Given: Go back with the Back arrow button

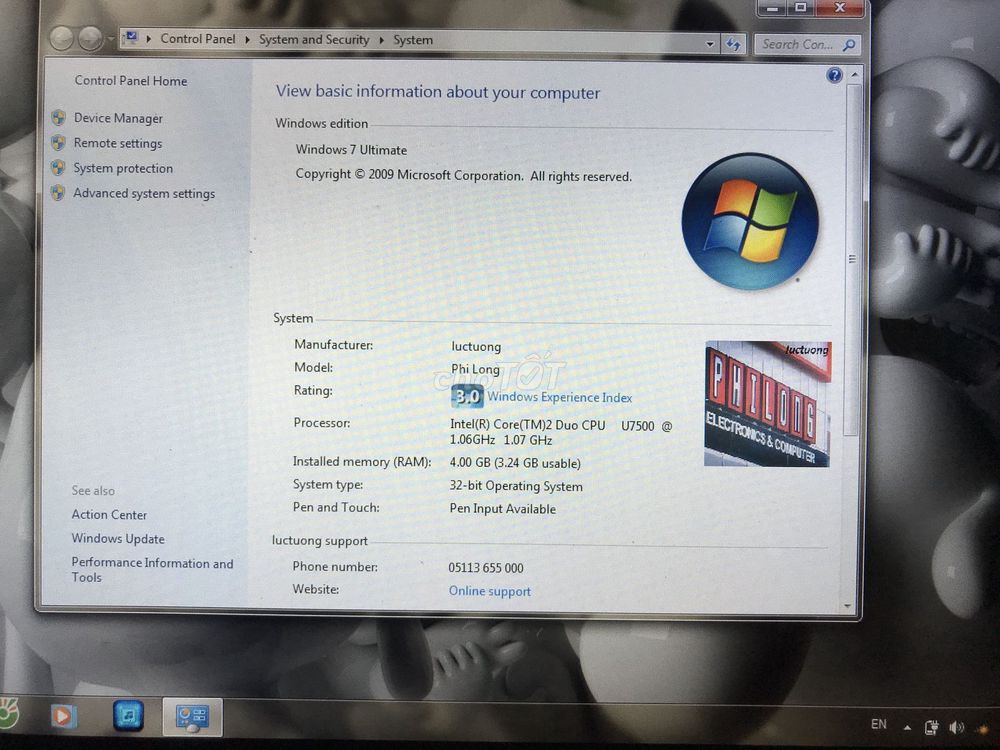Looking at the screenshot, I should [x=62, y=39].
